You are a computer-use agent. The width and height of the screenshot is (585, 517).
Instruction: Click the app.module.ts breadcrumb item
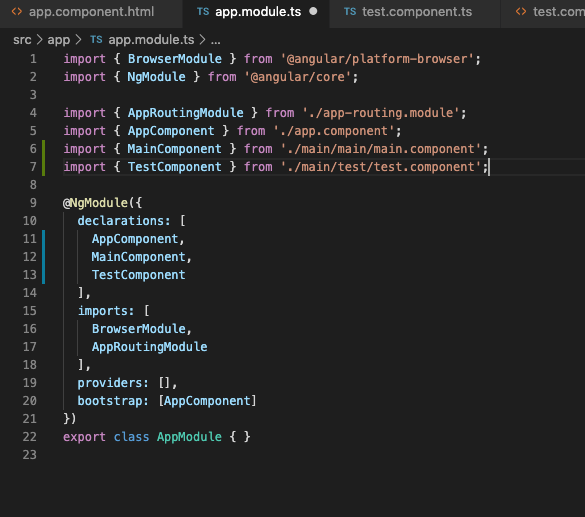pos(151,40)
